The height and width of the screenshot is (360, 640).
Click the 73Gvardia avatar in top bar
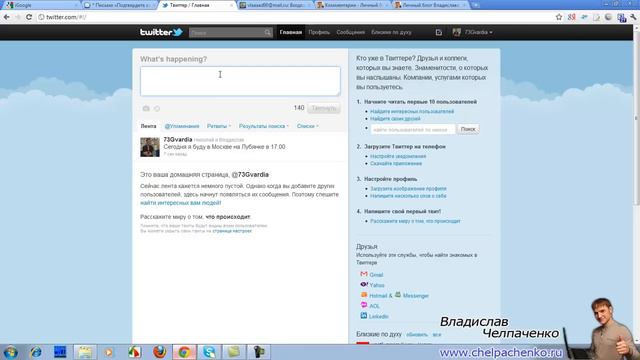(457, 32)
